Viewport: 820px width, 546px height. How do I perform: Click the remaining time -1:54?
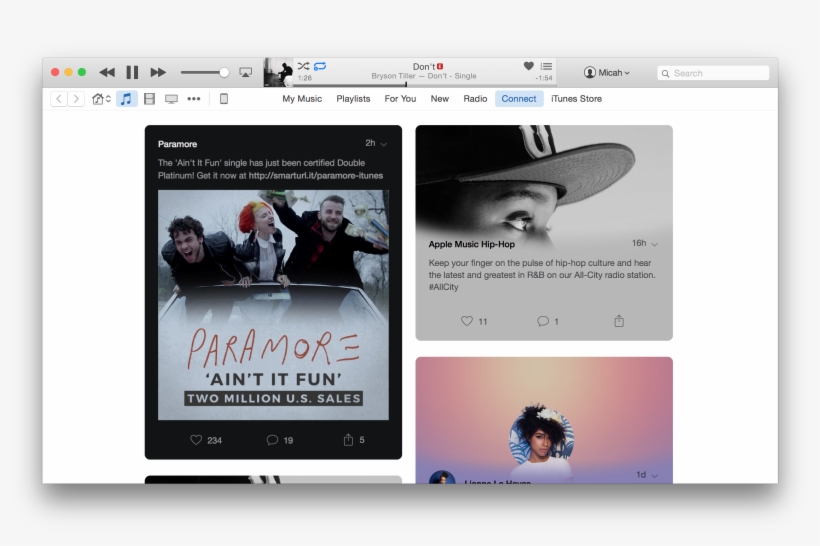pyautogui.click(x=544, y=78)
